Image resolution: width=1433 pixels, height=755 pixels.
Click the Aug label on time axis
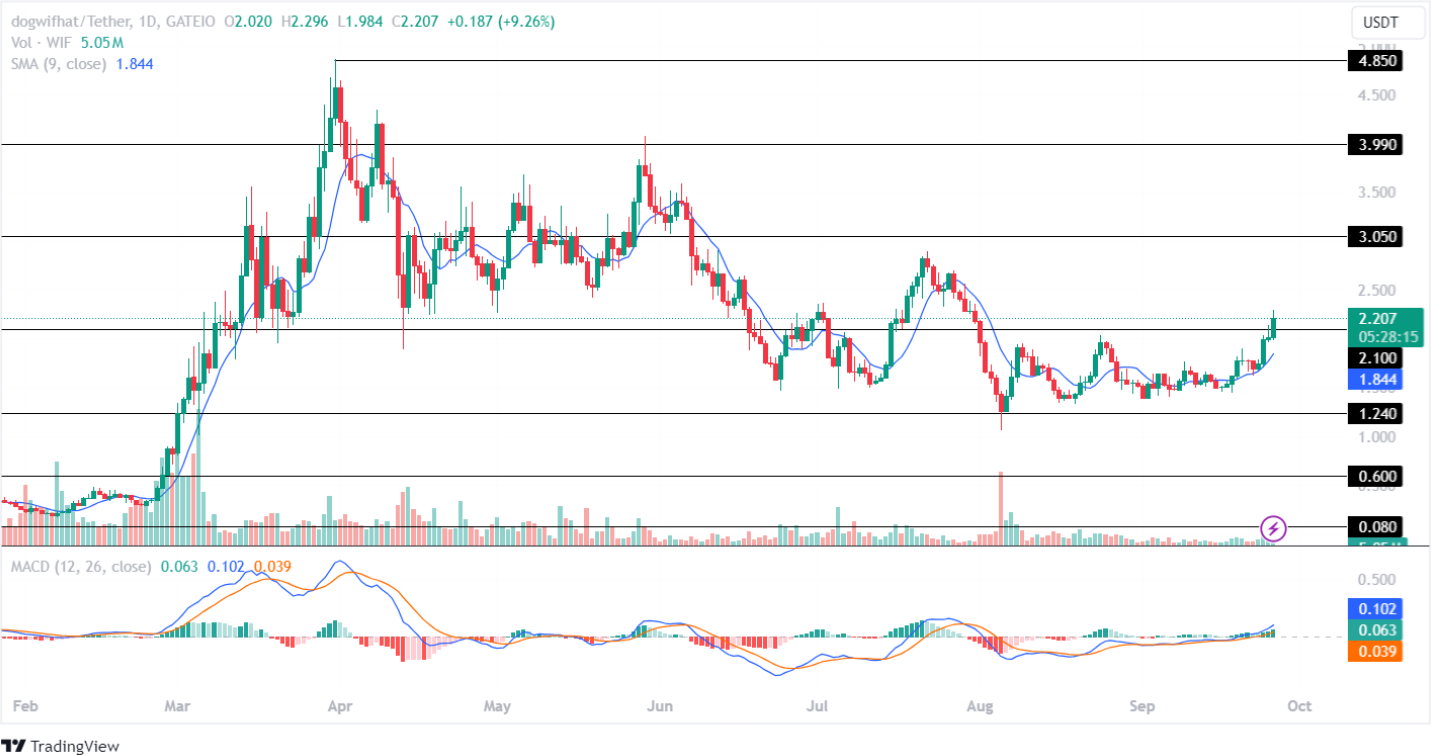(981, 706)
